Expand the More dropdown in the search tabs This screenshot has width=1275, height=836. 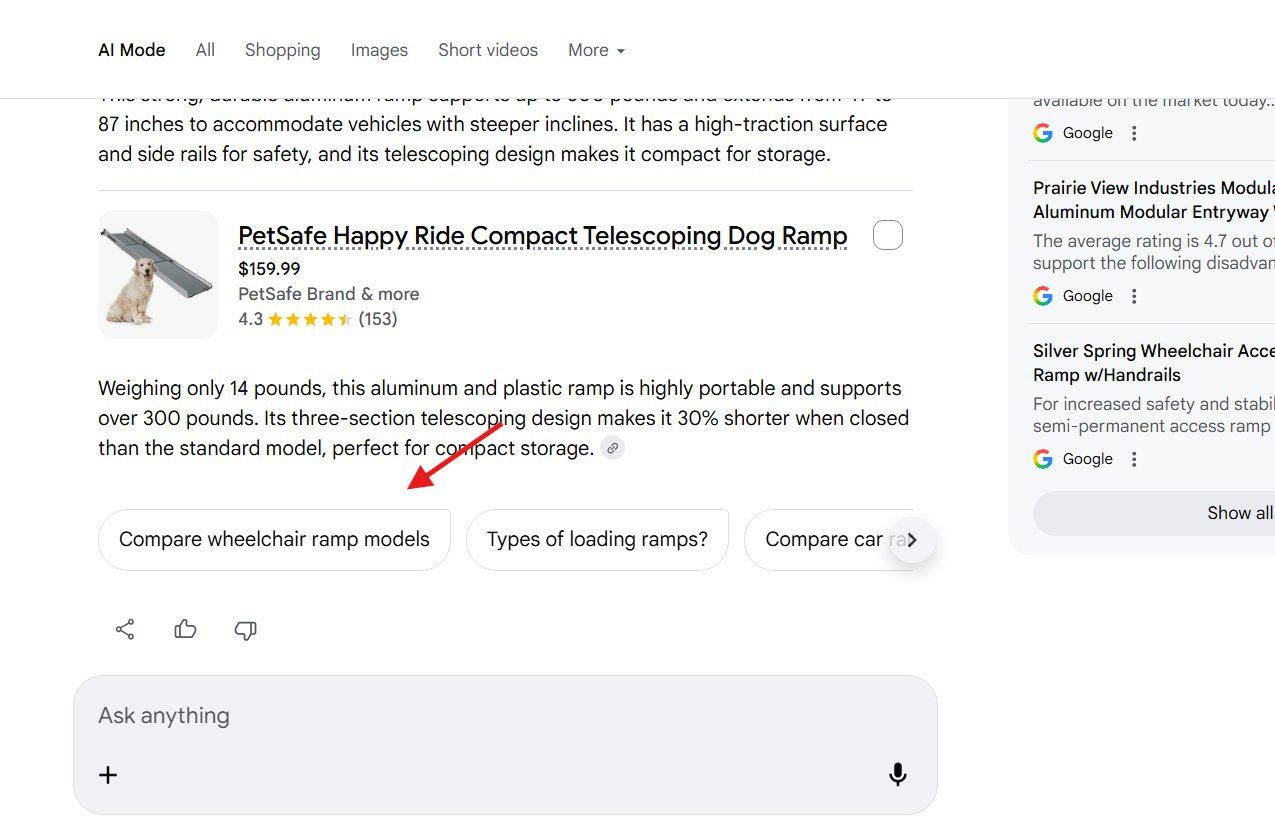596,50
